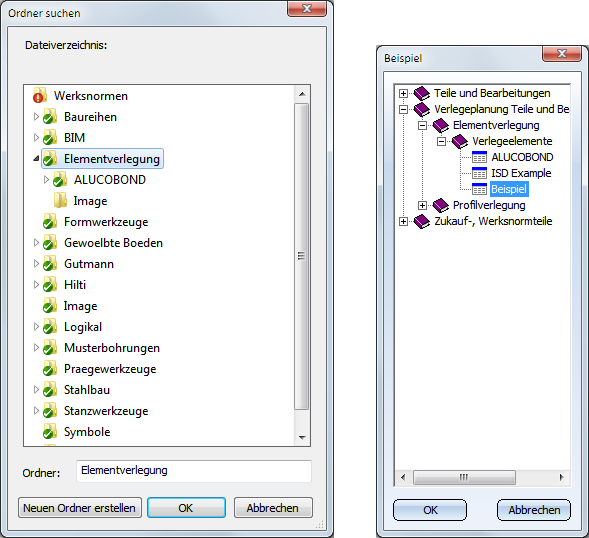Expand the Hilti folder triangle
This screenshot has width=589, height=538.
tap(36, 285)
